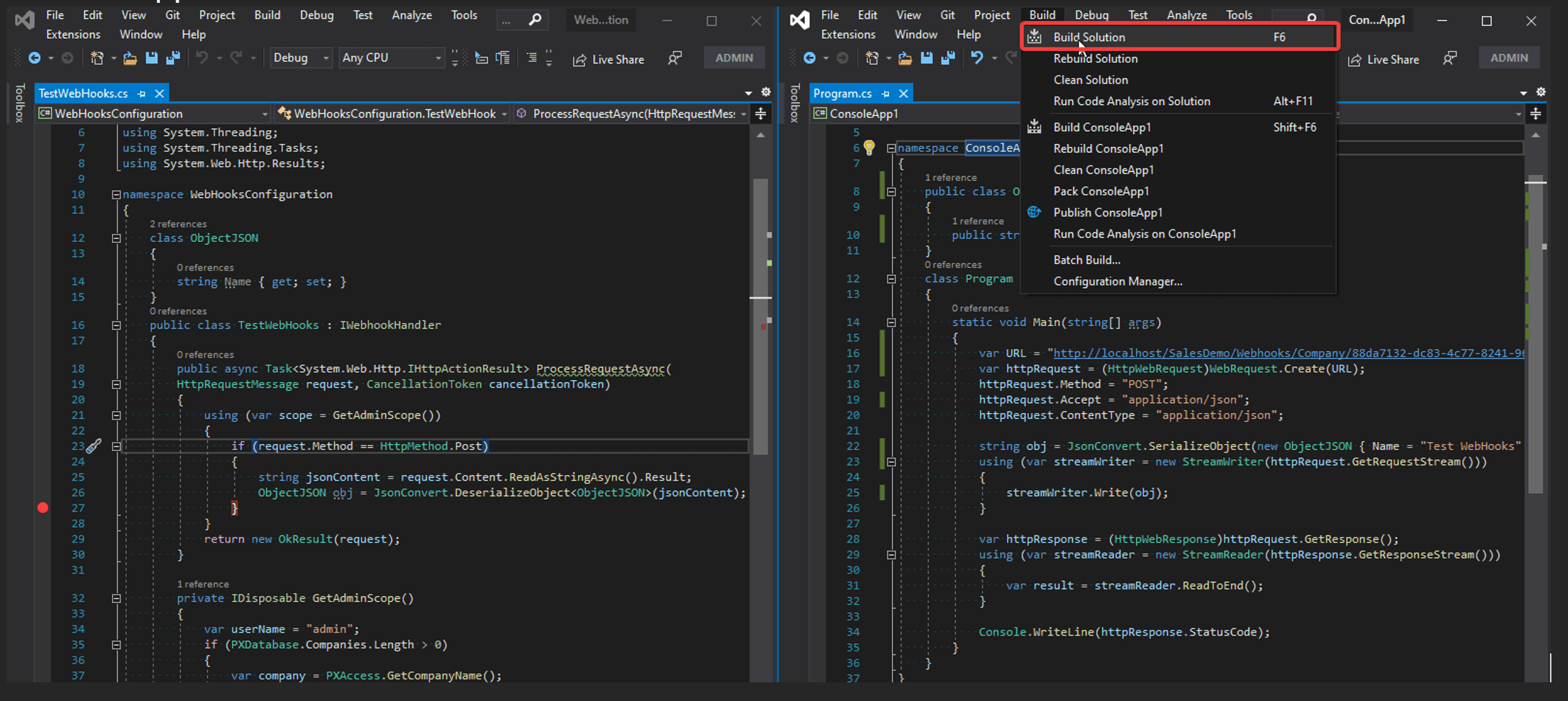Save file icon in left window toolbar
Viewport: 1568px width, 701px height.
tap(151, 58)
